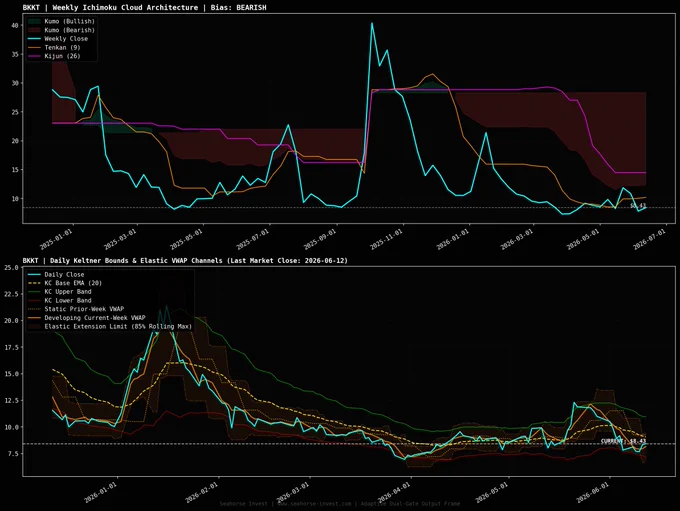
Task: Click the 7.5 tick on daily y-axis
Action: [x=13, y=453]
